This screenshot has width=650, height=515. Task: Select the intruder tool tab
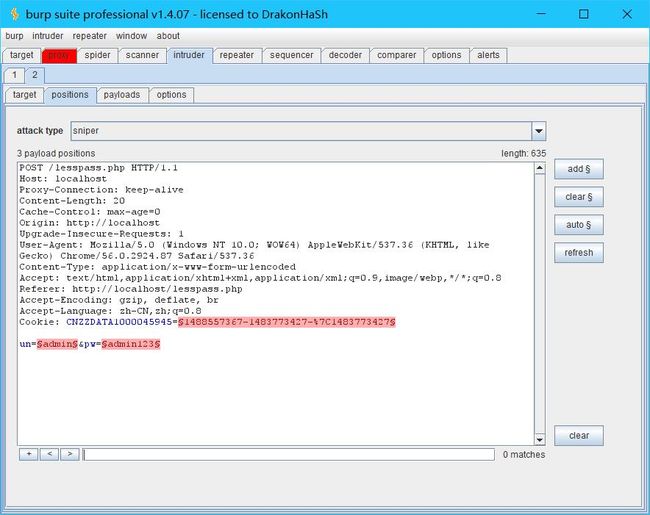[x=189, y=55]
